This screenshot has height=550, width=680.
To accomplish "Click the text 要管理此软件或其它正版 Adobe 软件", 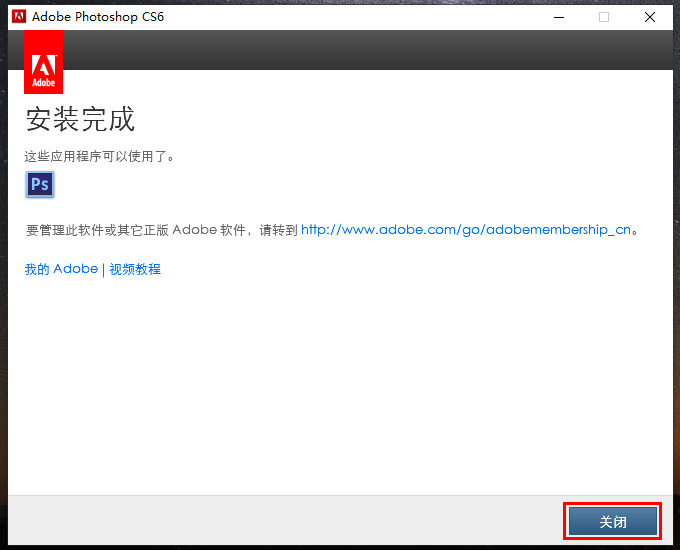I will [x=136, y=230].
